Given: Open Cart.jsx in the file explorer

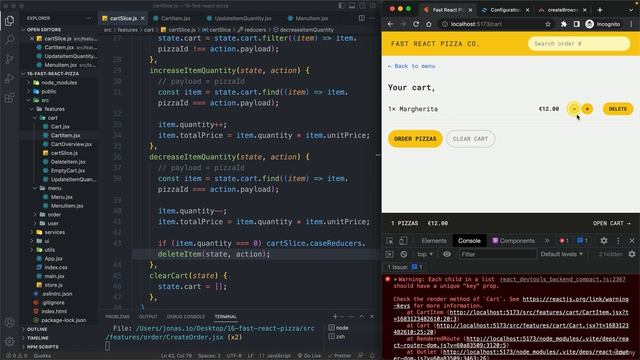Looking at the screenshot, I should pos(60,127).
